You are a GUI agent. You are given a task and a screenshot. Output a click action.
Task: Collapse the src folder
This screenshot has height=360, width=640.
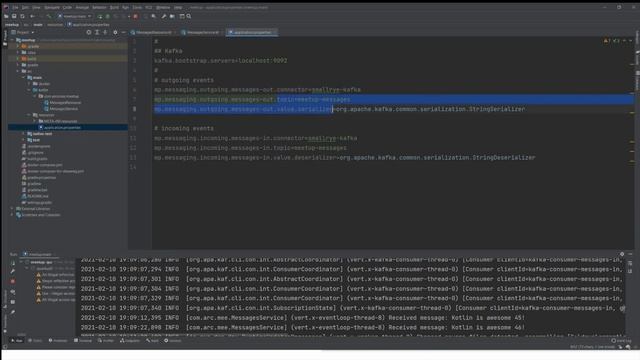click(18, 71)
